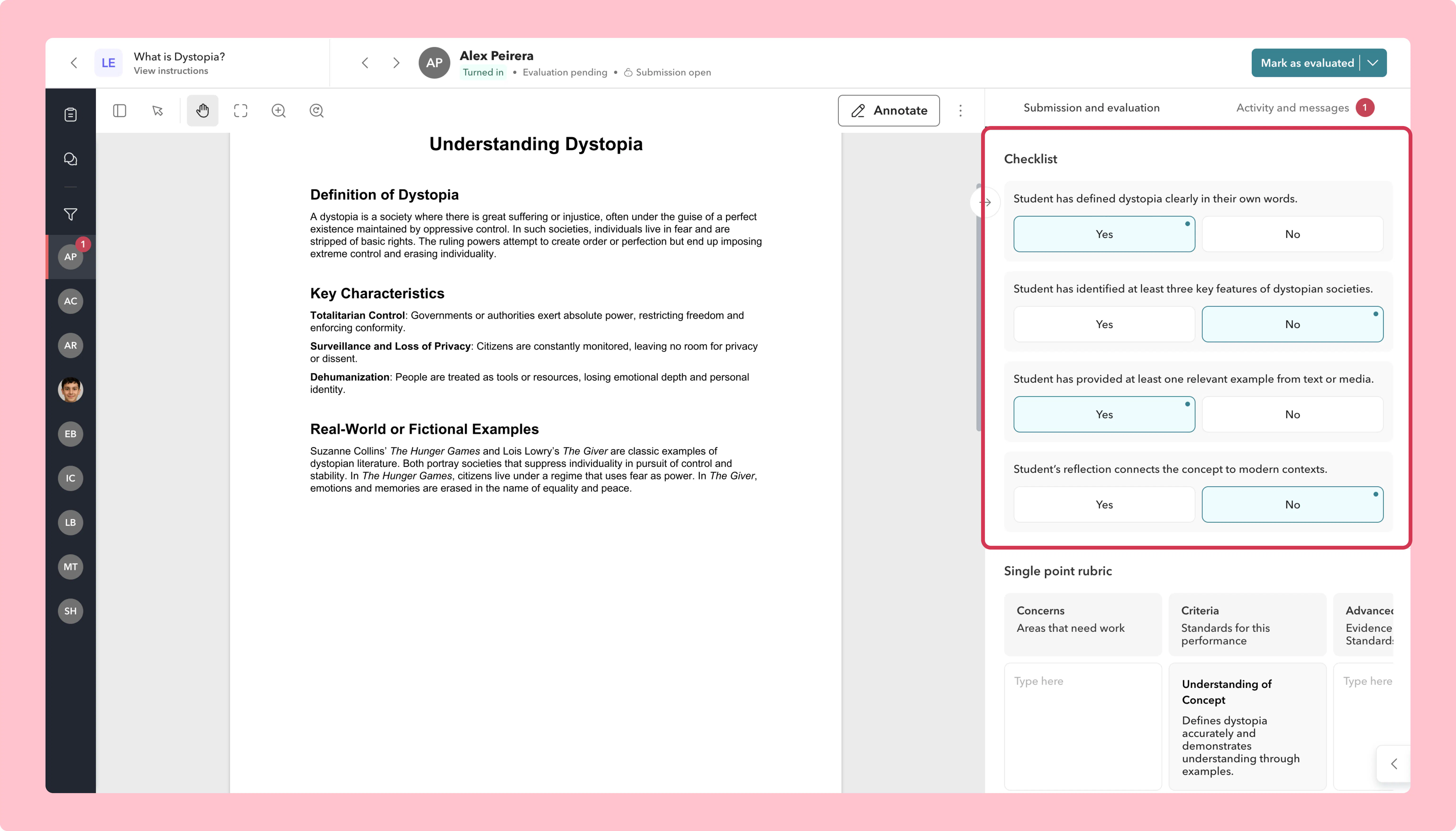Image resolution: width=1456 pixels, height=831 pixels.
Task: Switch to Submission and evaluation tab
Action: 1091,108
